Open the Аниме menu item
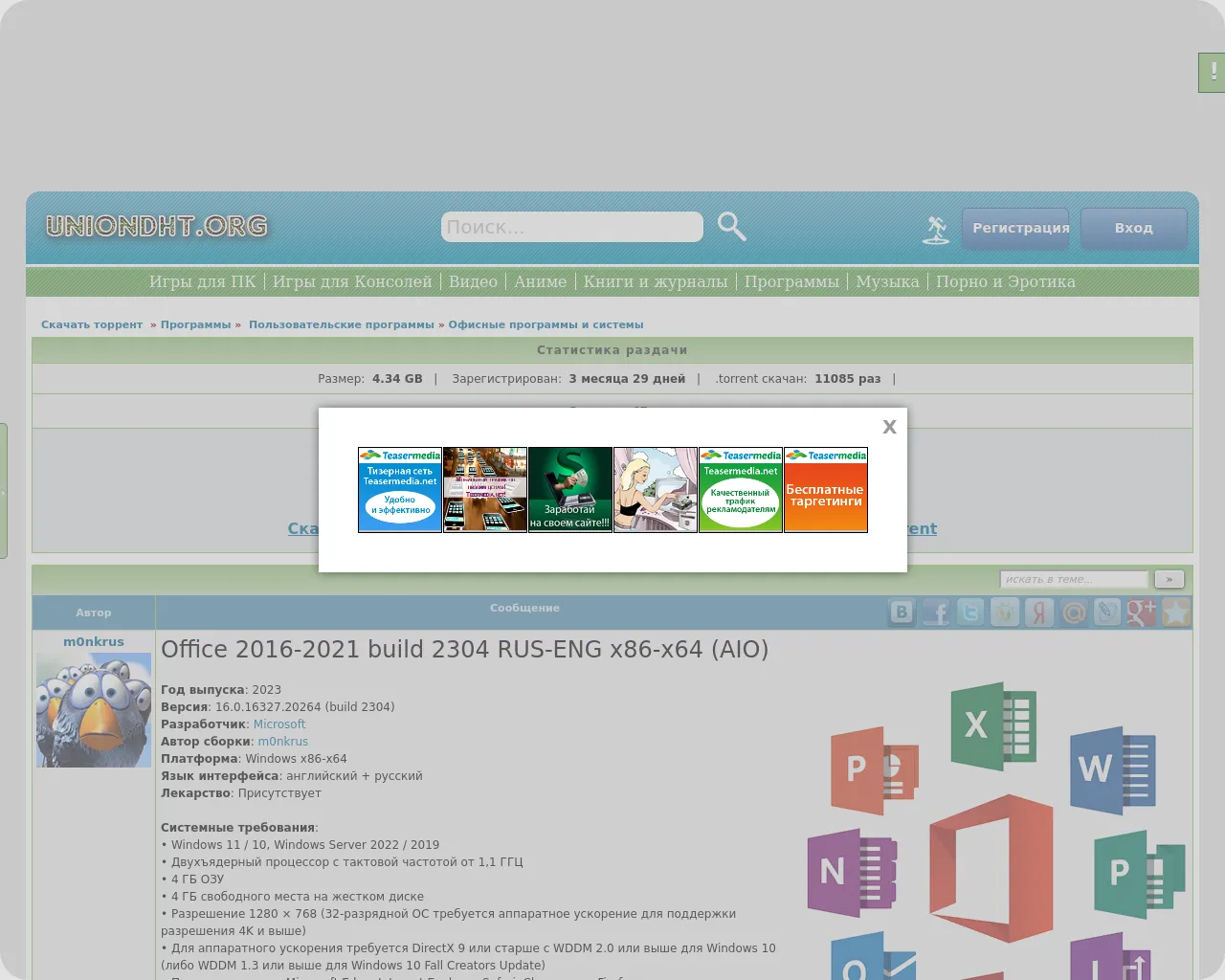Viewport: 1225px width, 980px height. click(x=541, y=281)
